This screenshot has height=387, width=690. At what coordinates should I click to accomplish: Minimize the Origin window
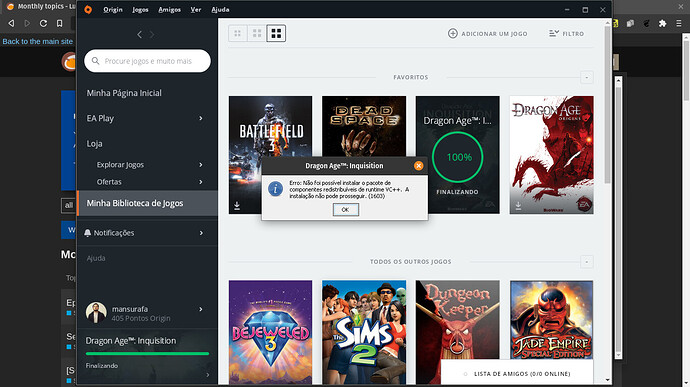[567, 9]
